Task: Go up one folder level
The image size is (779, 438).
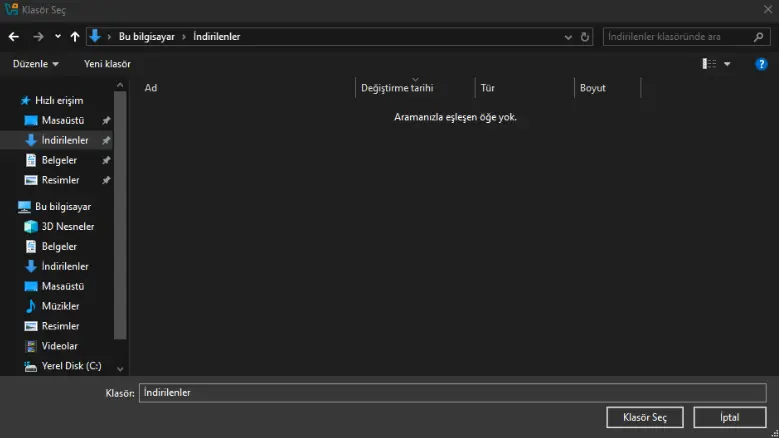Action: pos(75,37)
